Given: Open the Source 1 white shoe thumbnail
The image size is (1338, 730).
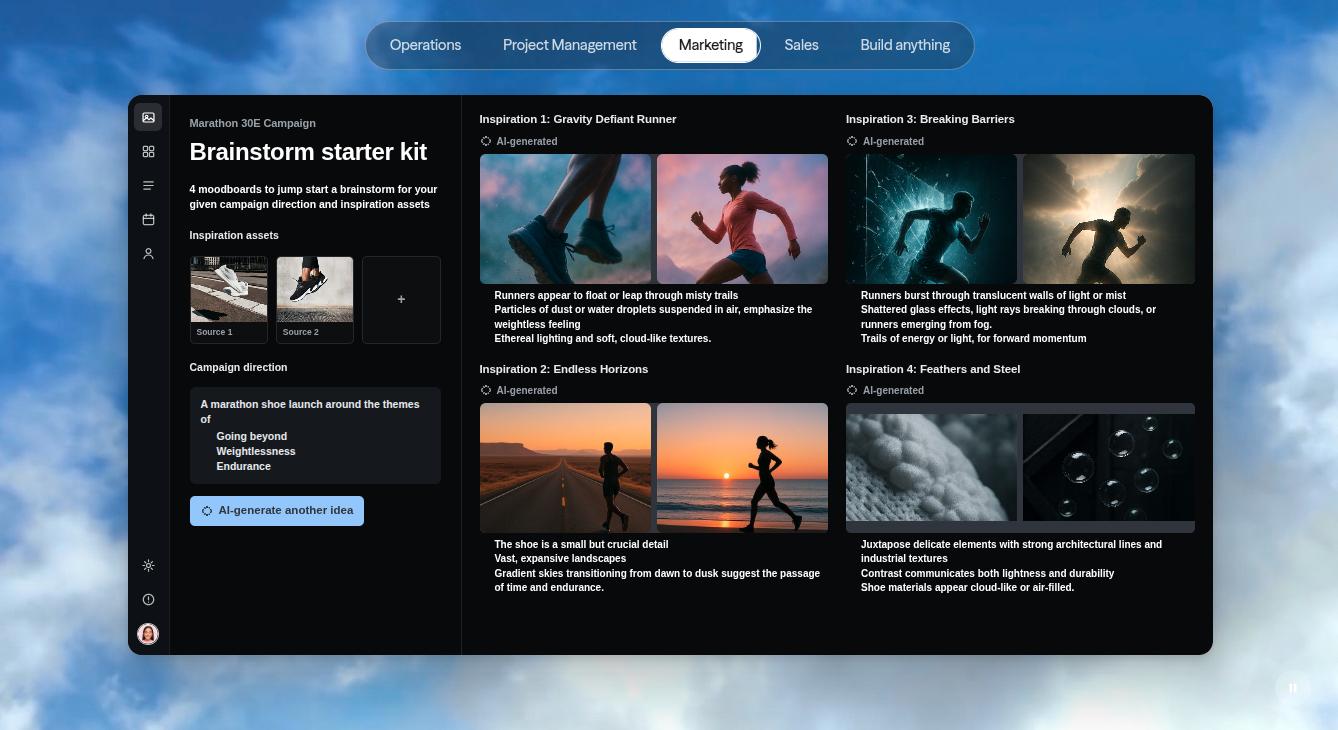Looking at the screenshot, I should coord(229,300).
